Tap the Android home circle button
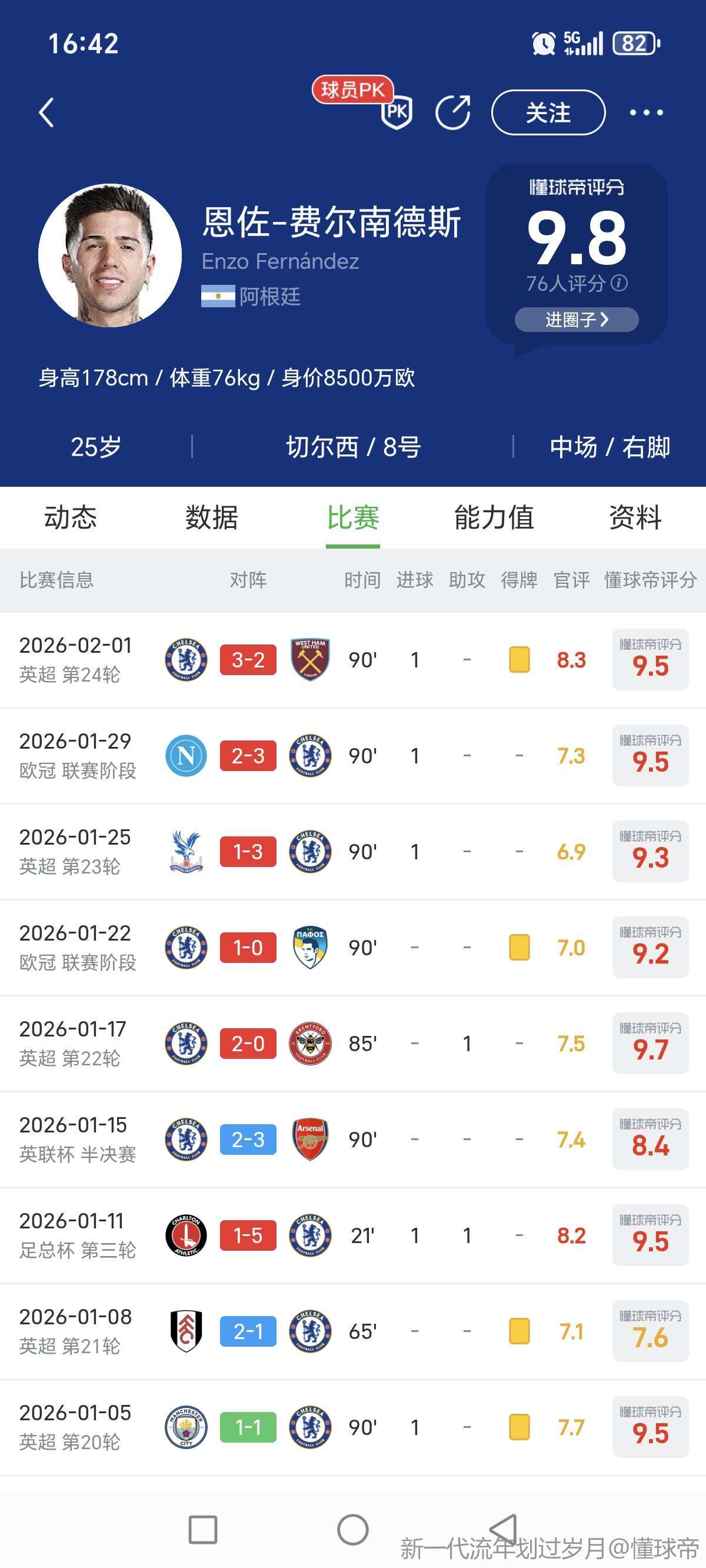The height and width of the screenshot is (1568, 706). 353,1530
